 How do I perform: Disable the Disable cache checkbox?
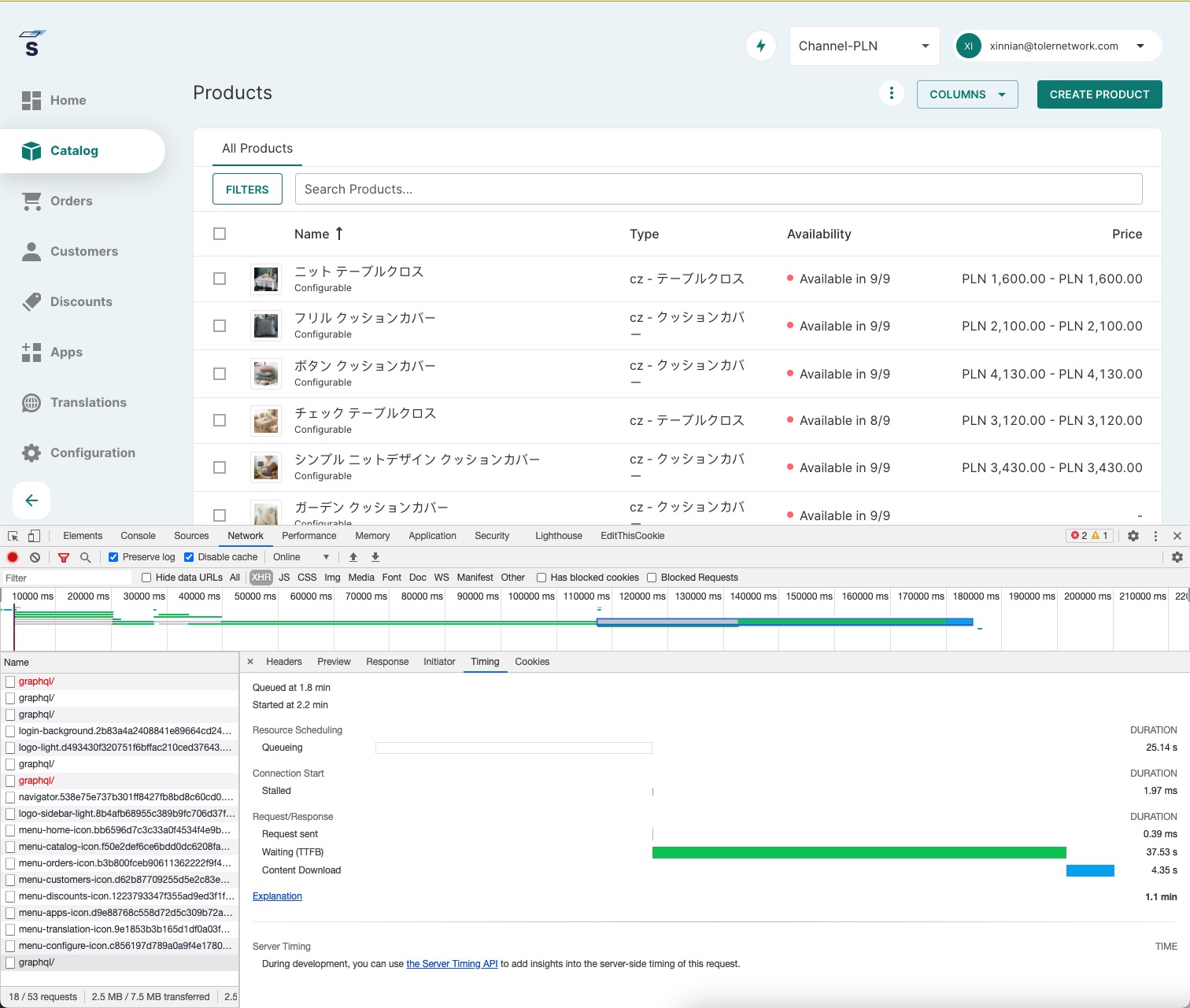189,556
